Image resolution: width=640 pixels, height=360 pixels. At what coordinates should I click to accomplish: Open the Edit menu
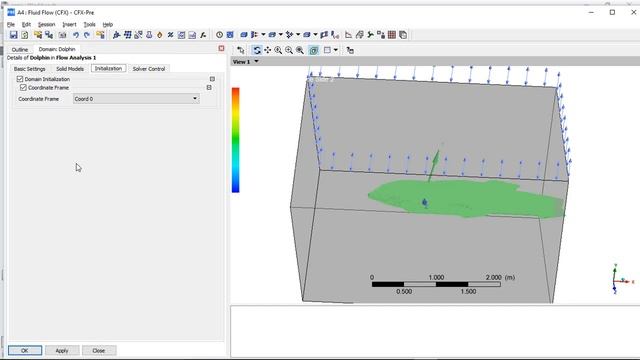(27, 24)
